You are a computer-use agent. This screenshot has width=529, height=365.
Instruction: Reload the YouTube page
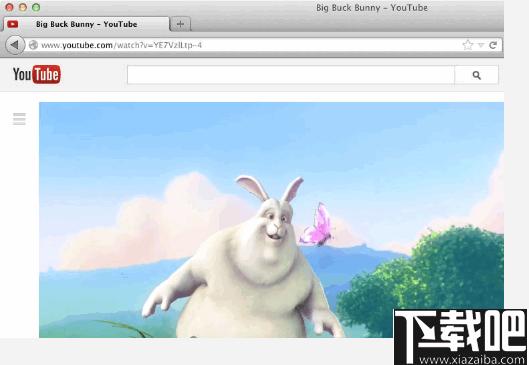tap(493, 45)
